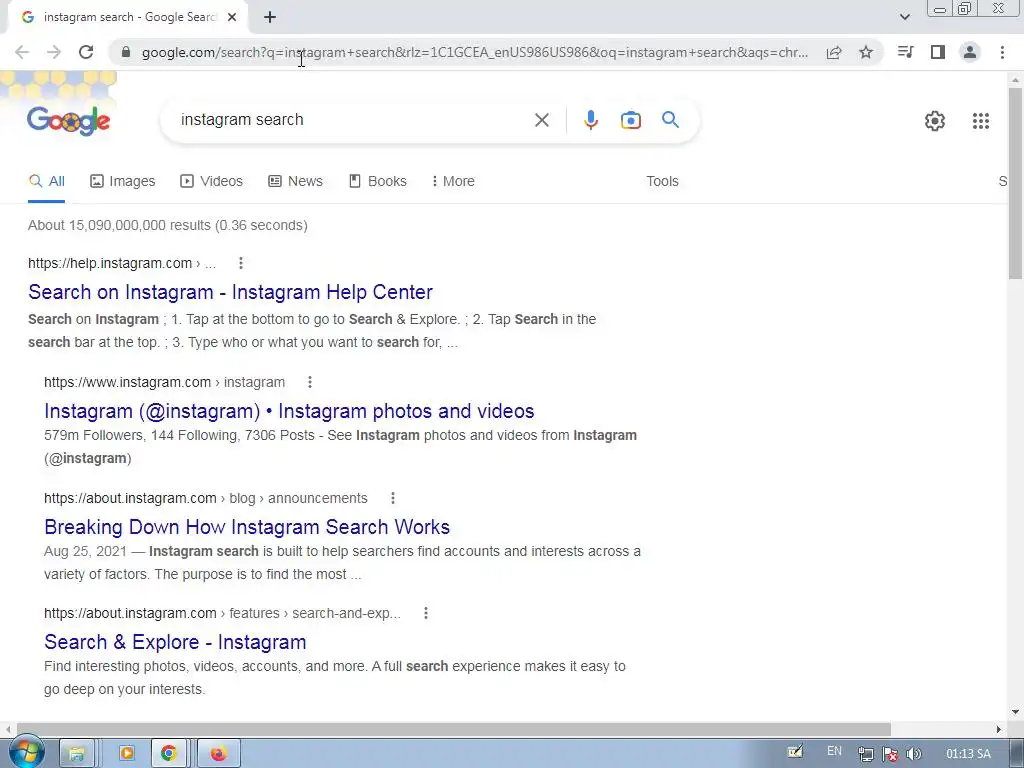Open options dots next to help.instagram.com result

pyautogui.click(x=241, y=263)
